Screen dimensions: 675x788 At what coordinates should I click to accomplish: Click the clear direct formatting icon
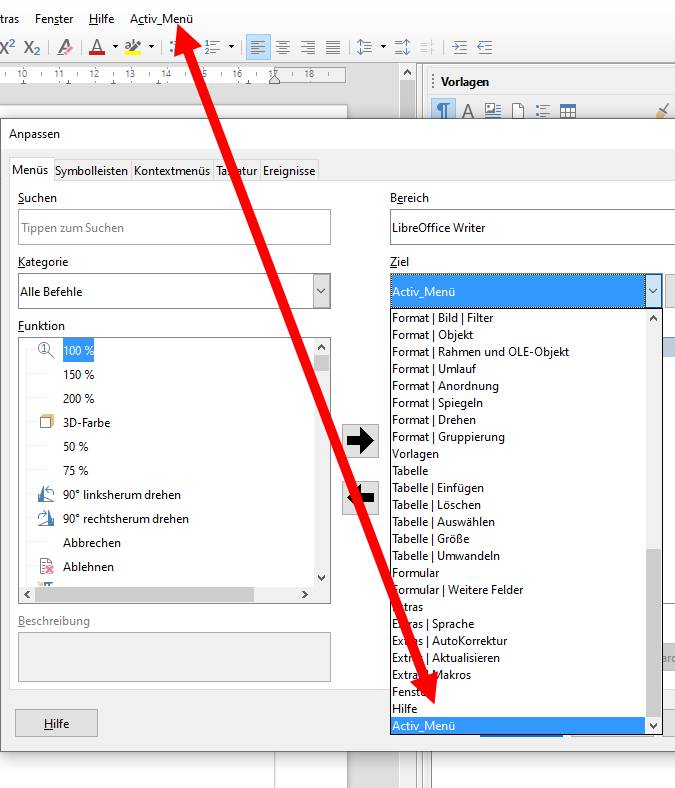click(65, 47)
